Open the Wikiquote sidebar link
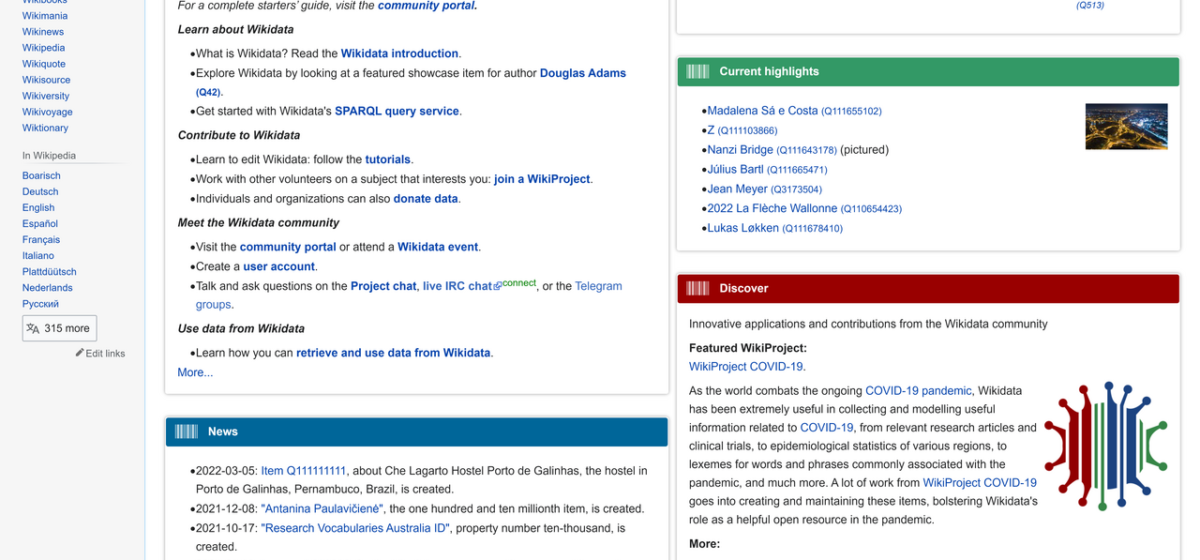The height and width of the screenshot is (560, 1200). tap(44, 64)
